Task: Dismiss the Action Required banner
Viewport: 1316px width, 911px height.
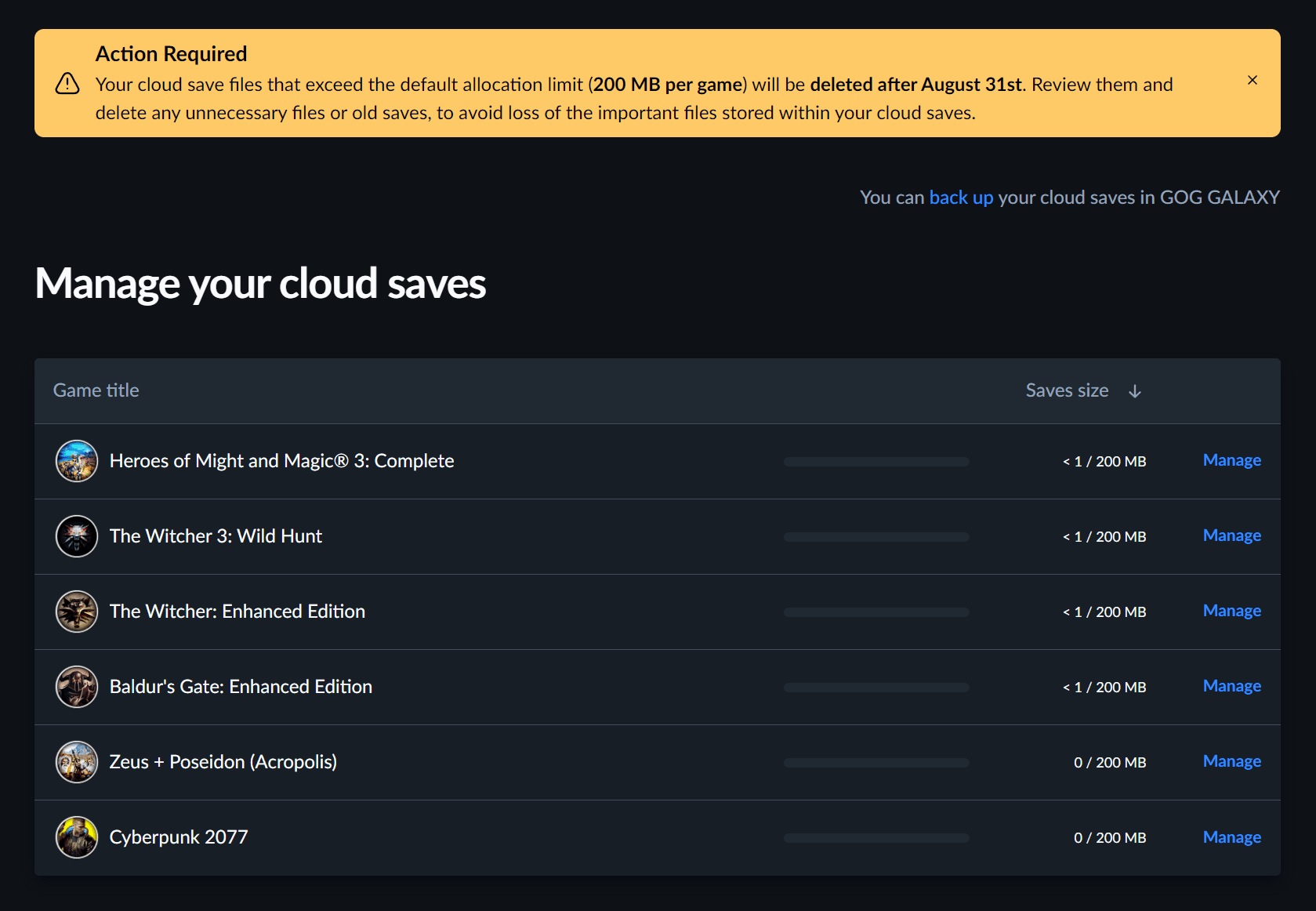Action: (x=1252, y=80)
